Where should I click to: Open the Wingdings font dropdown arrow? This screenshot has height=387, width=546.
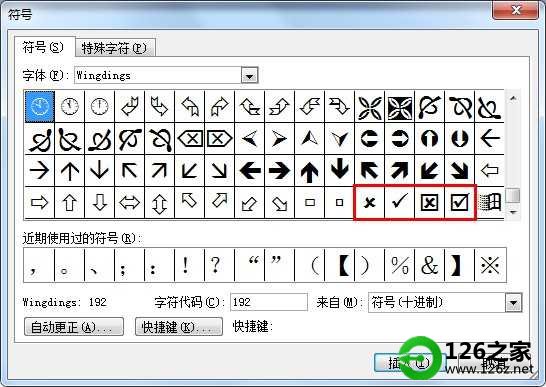249,76
